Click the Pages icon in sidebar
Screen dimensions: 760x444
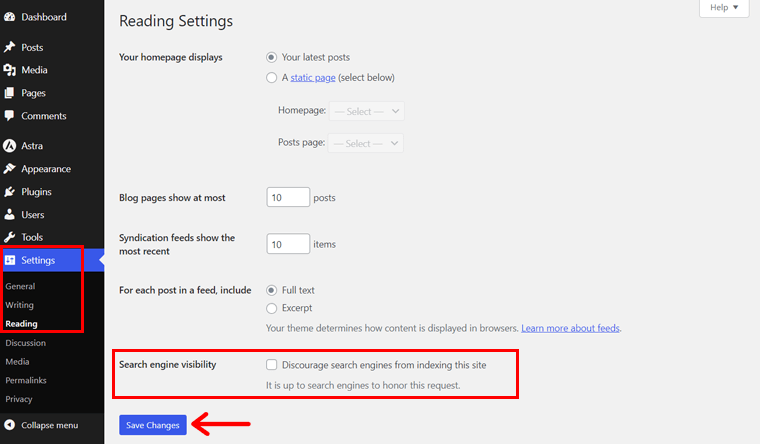tap(10, 92)
